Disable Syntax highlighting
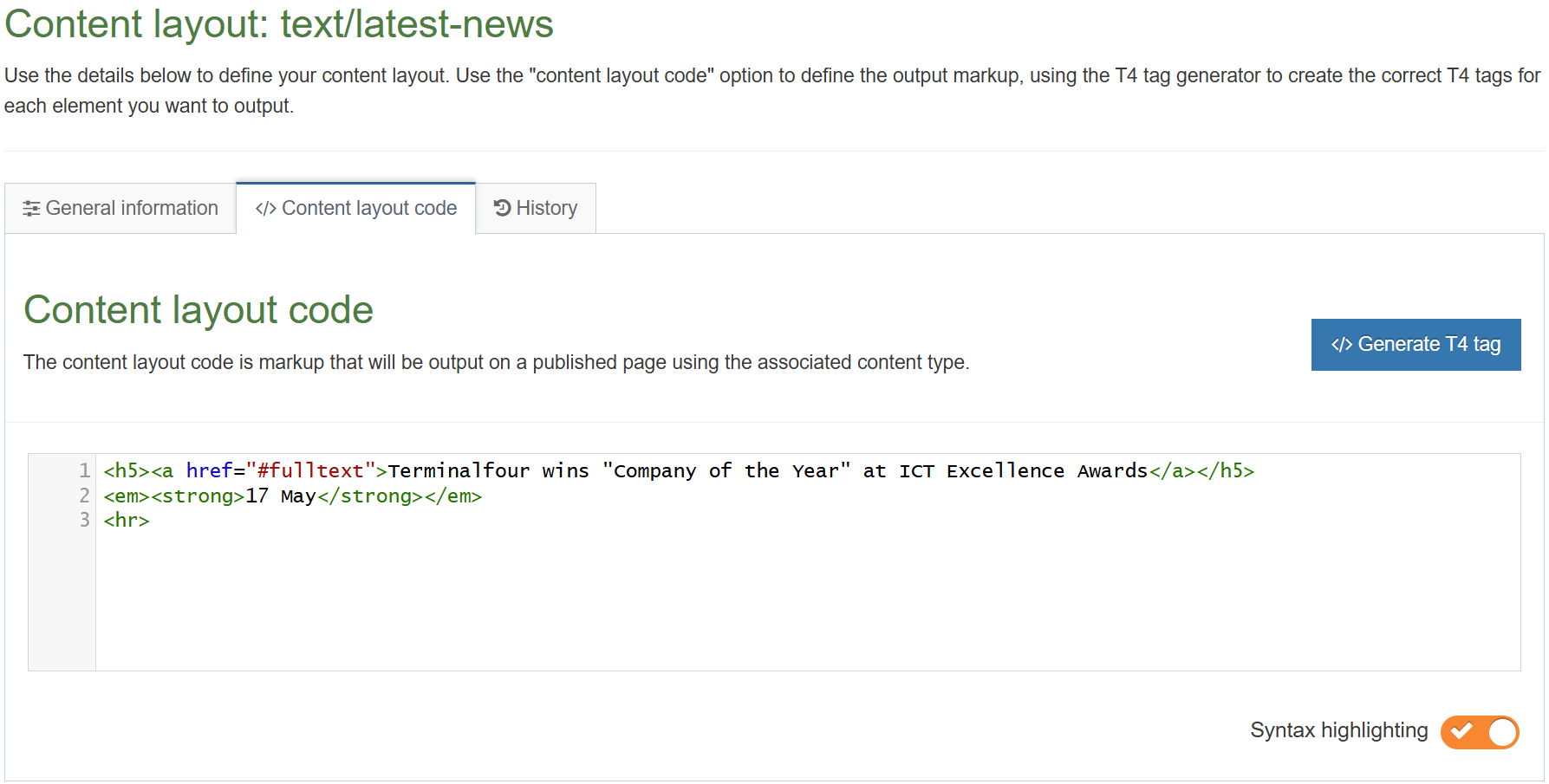Viewport: 1549px width, 784px height. point(1480,732)
